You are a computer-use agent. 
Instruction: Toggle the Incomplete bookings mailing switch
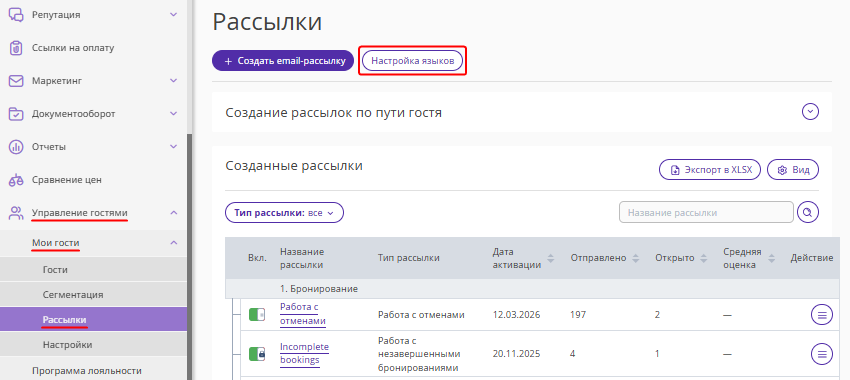[x=257, y=354]
